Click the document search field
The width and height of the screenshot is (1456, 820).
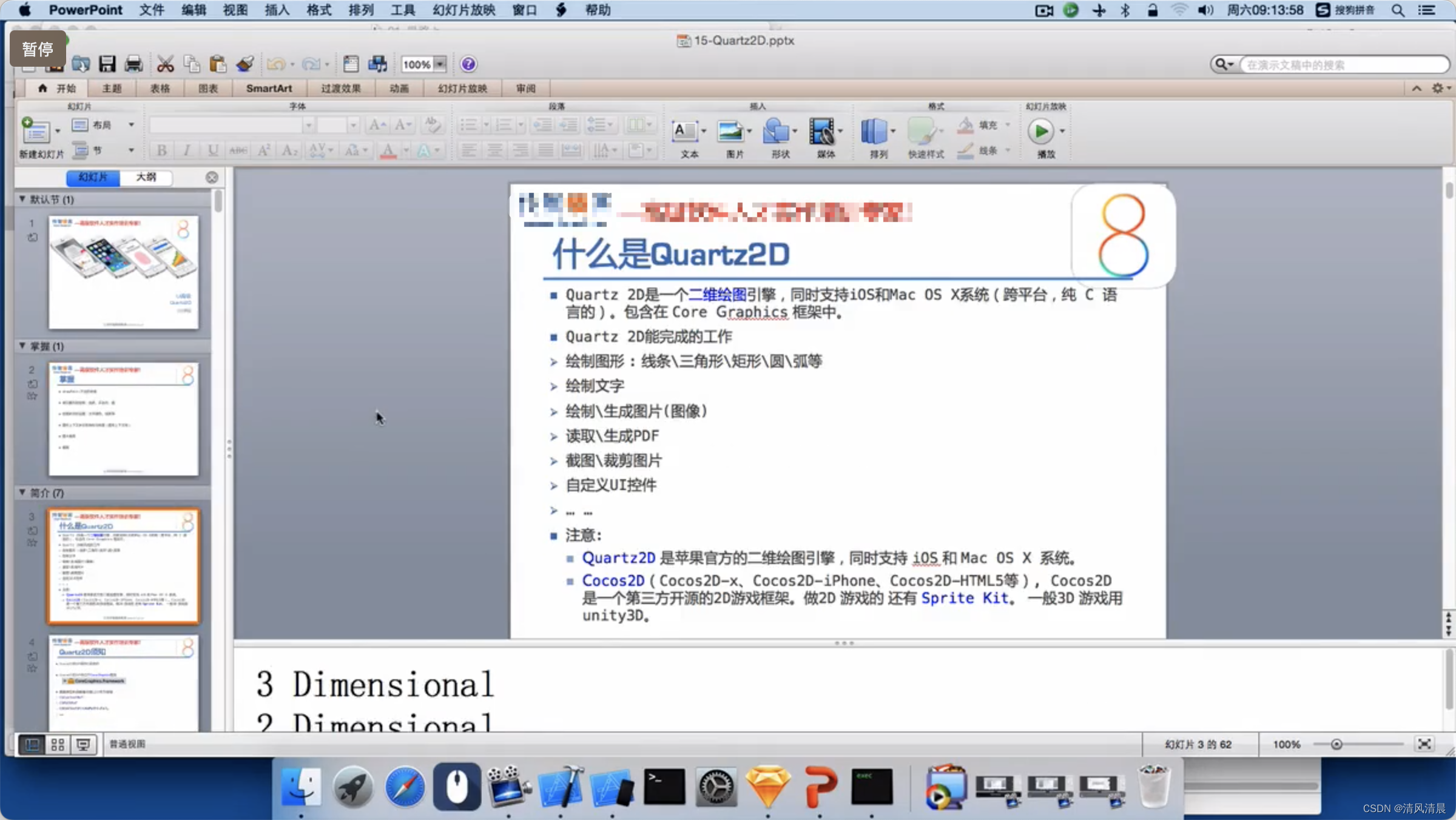point(1344,64)
